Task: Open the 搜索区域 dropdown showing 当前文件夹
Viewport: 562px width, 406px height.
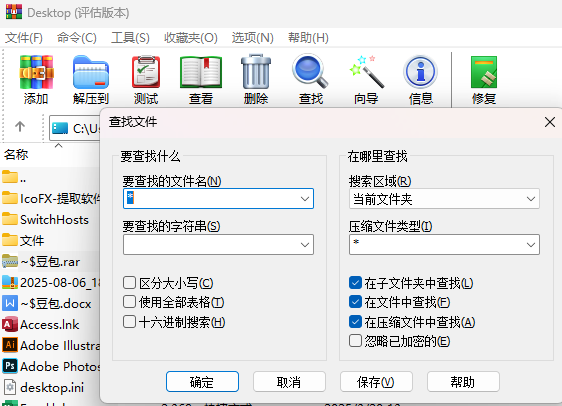Action: [444, 199]
